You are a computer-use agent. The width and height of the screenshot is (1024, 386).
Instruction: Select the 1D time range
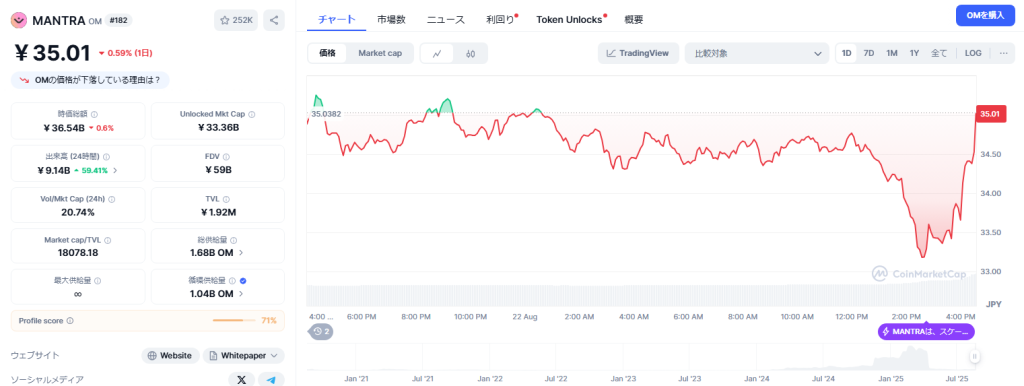click(x=846, y=54)
